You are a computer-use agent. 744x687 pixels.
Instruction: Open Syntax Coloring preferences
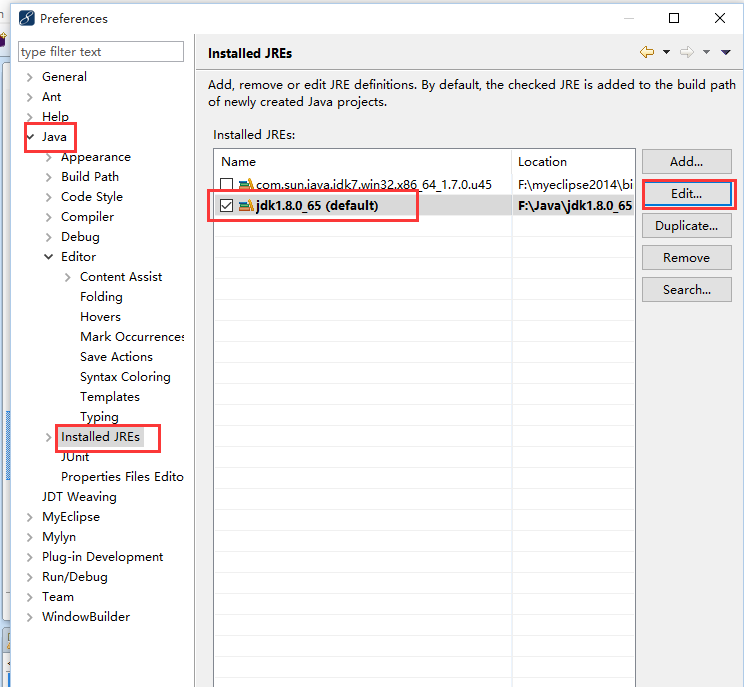[x=125, y=377]
